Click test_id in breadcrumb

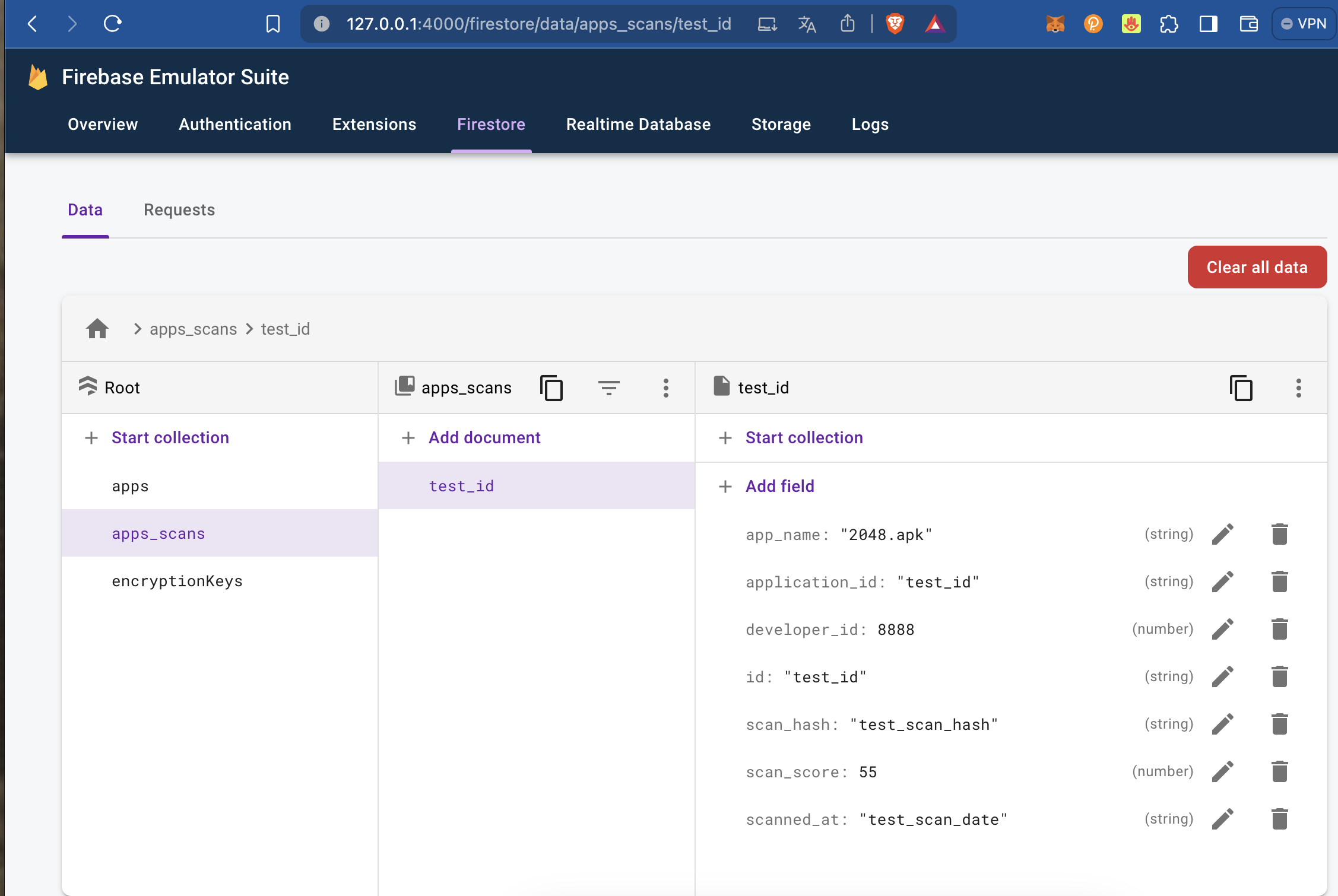(286, 329)
